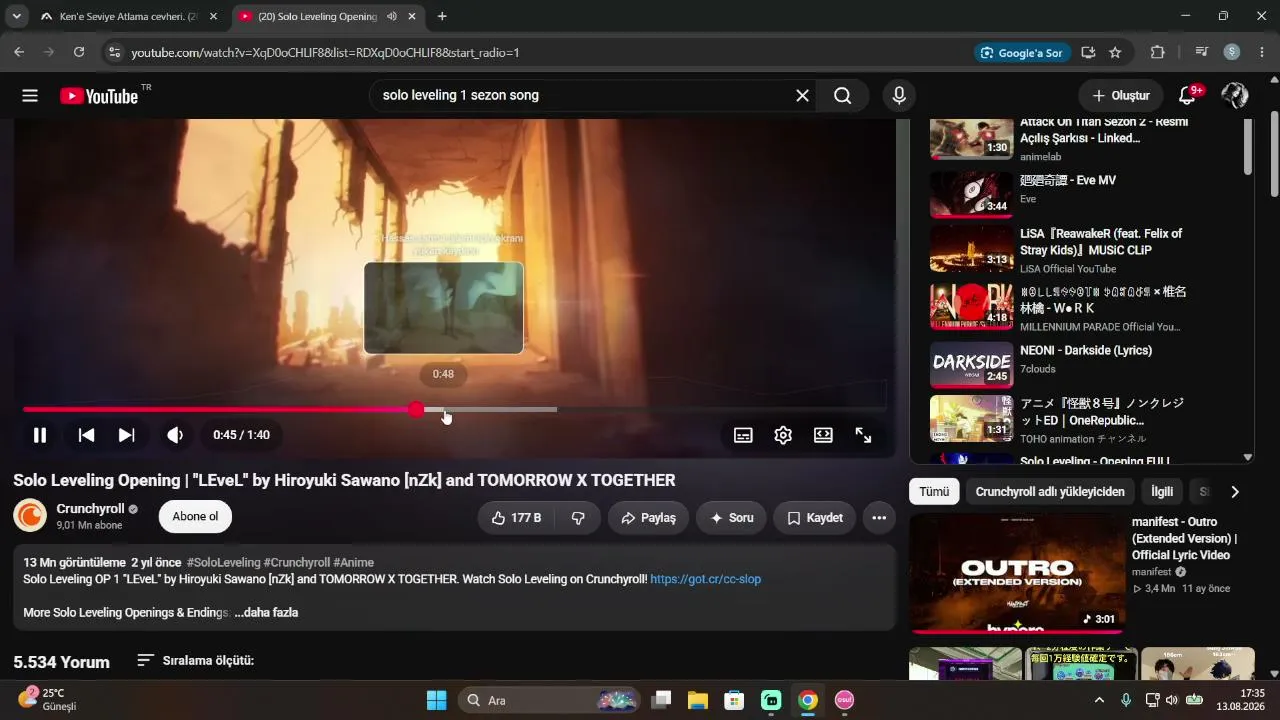This screenshot has height=720, width=1280.
Task: Show more filter chips with the arrow
Action: pos(1235,491)
